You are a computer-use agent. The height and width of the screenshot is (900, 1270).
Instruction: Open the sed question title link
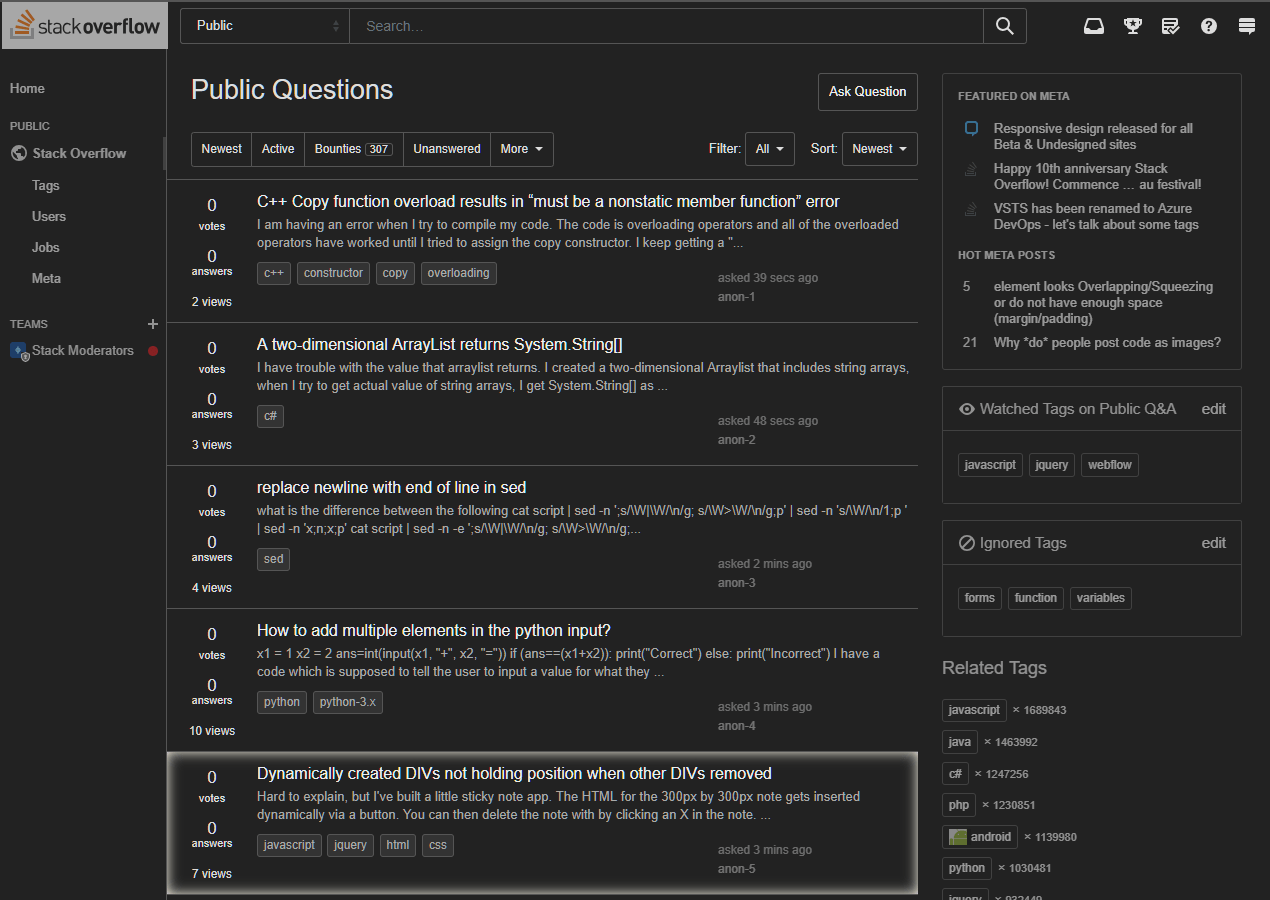[x=391, y=488]
